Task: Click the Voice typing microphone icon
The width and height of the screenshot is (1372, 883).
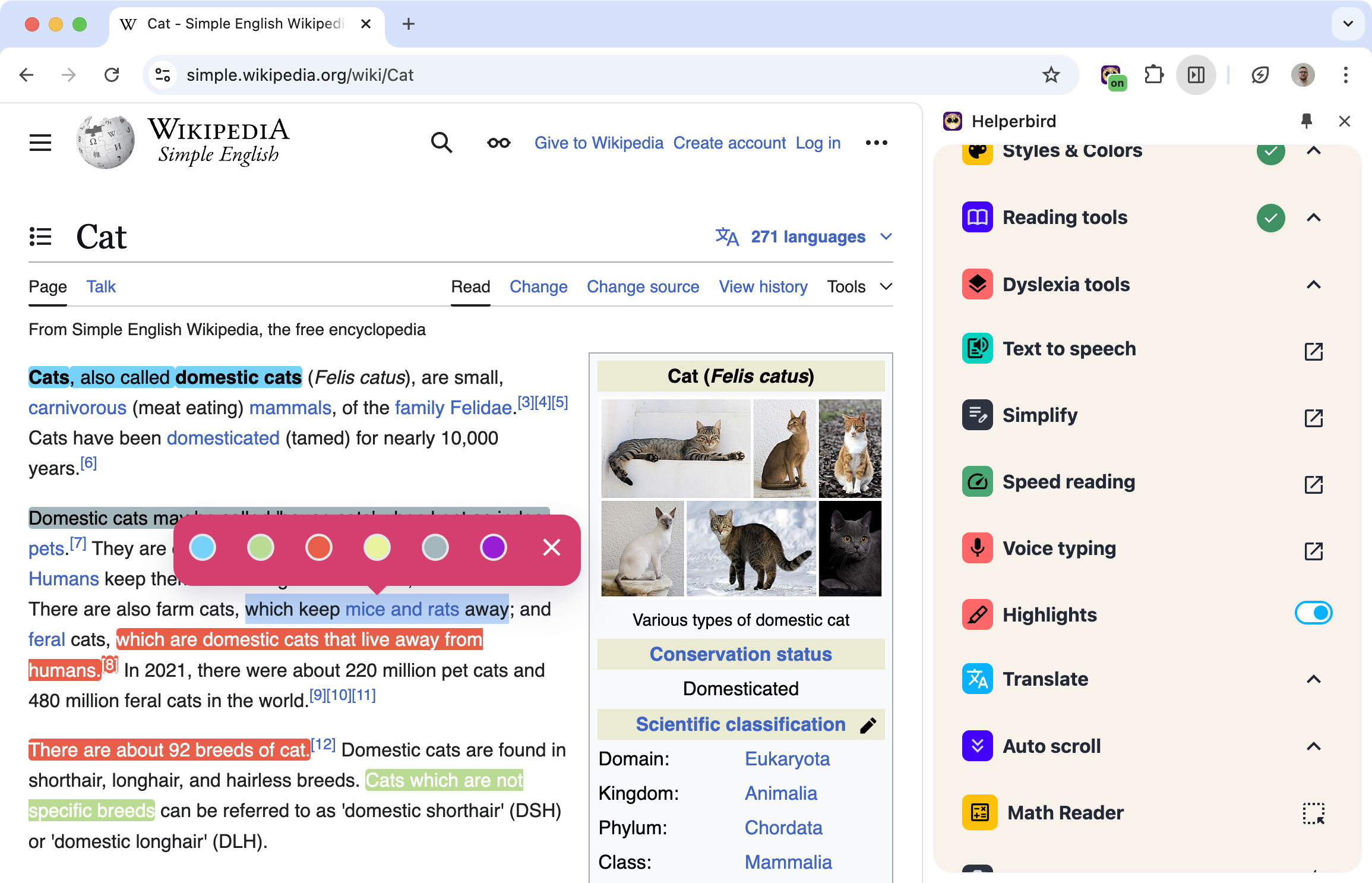Action: click(x=977, y=548)
